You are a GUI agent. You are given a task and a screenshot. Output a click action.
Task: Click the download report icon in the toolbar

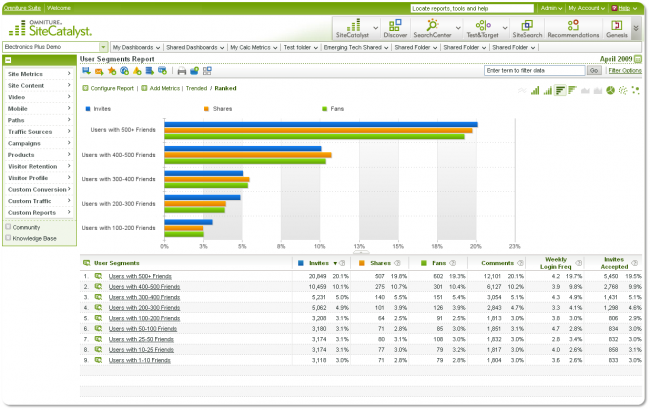tap(86, 70)
